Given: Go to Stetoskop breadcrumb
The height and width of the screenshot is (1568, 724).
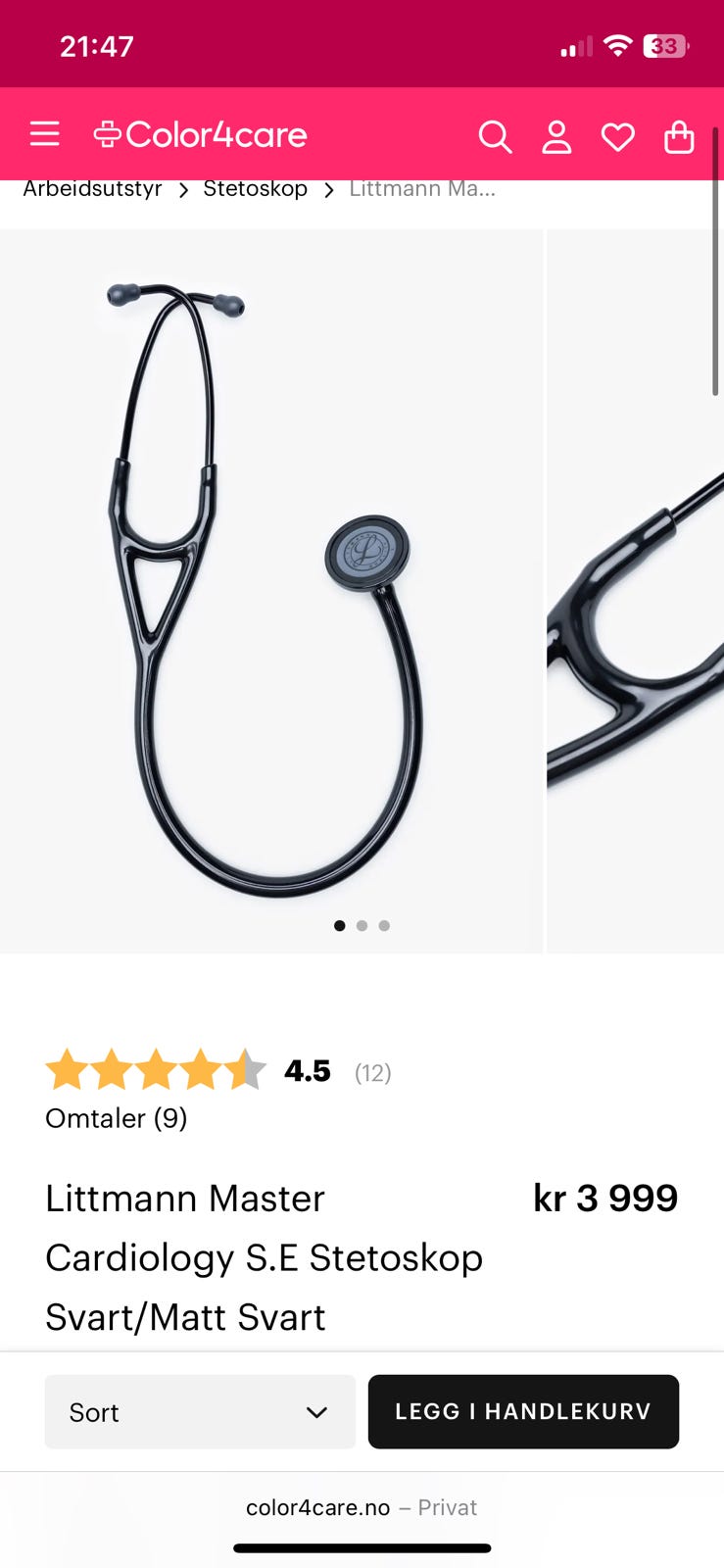Looking at the screenshot, I should click(x=255, y=188).
